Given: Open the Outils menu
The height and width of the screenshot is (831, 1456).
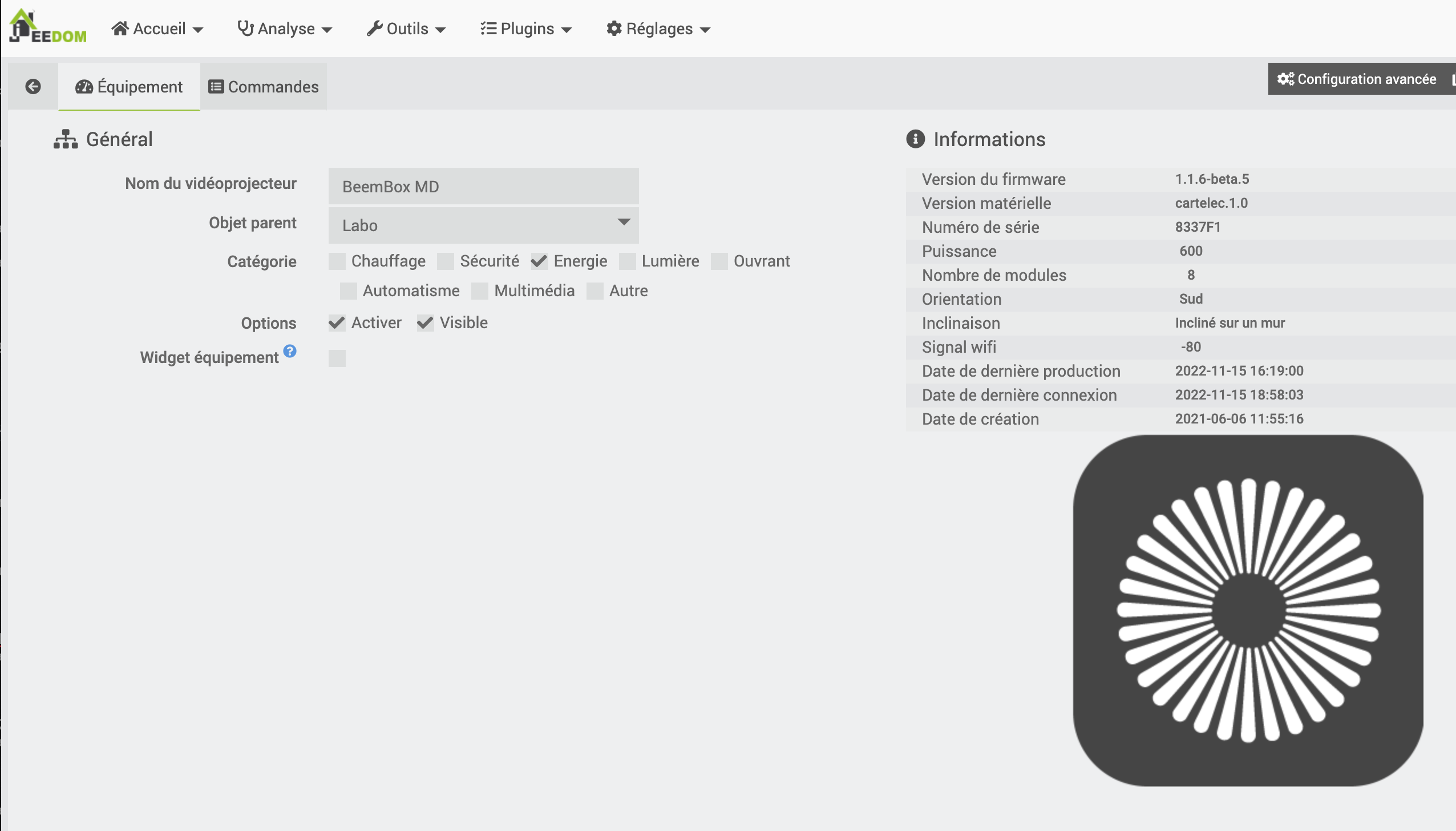Looking at the screenshot, I should (x=406, y=29).
